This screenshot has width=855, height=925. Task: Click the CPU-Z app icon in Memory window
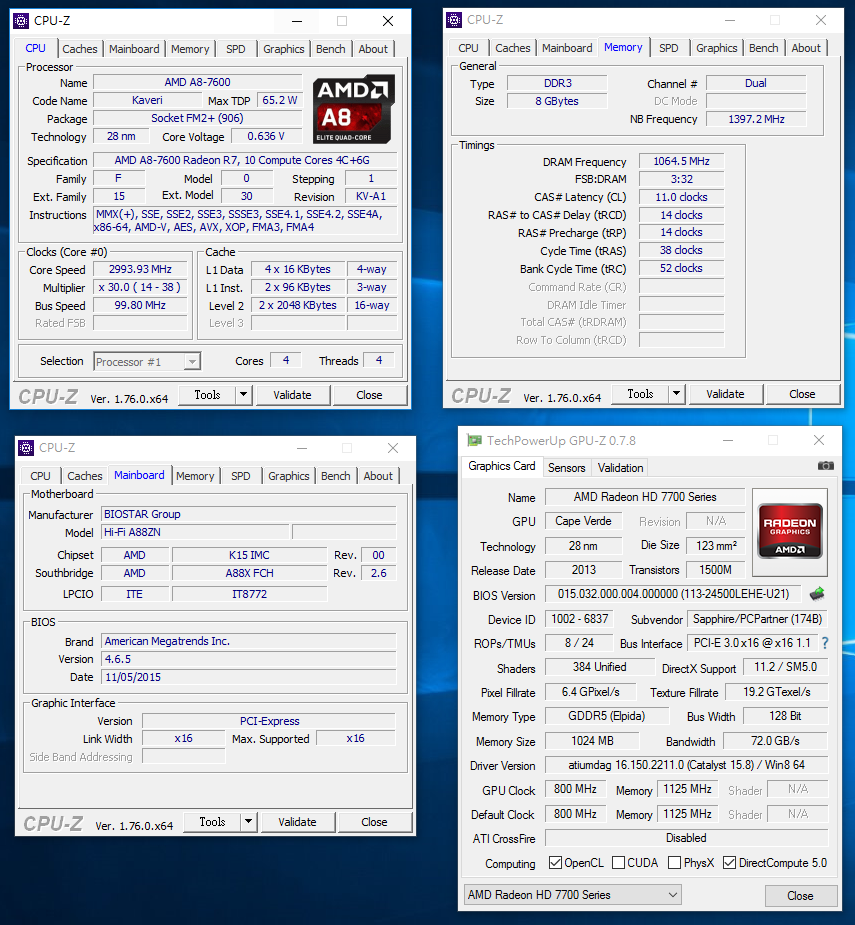(x=454, y=20)
